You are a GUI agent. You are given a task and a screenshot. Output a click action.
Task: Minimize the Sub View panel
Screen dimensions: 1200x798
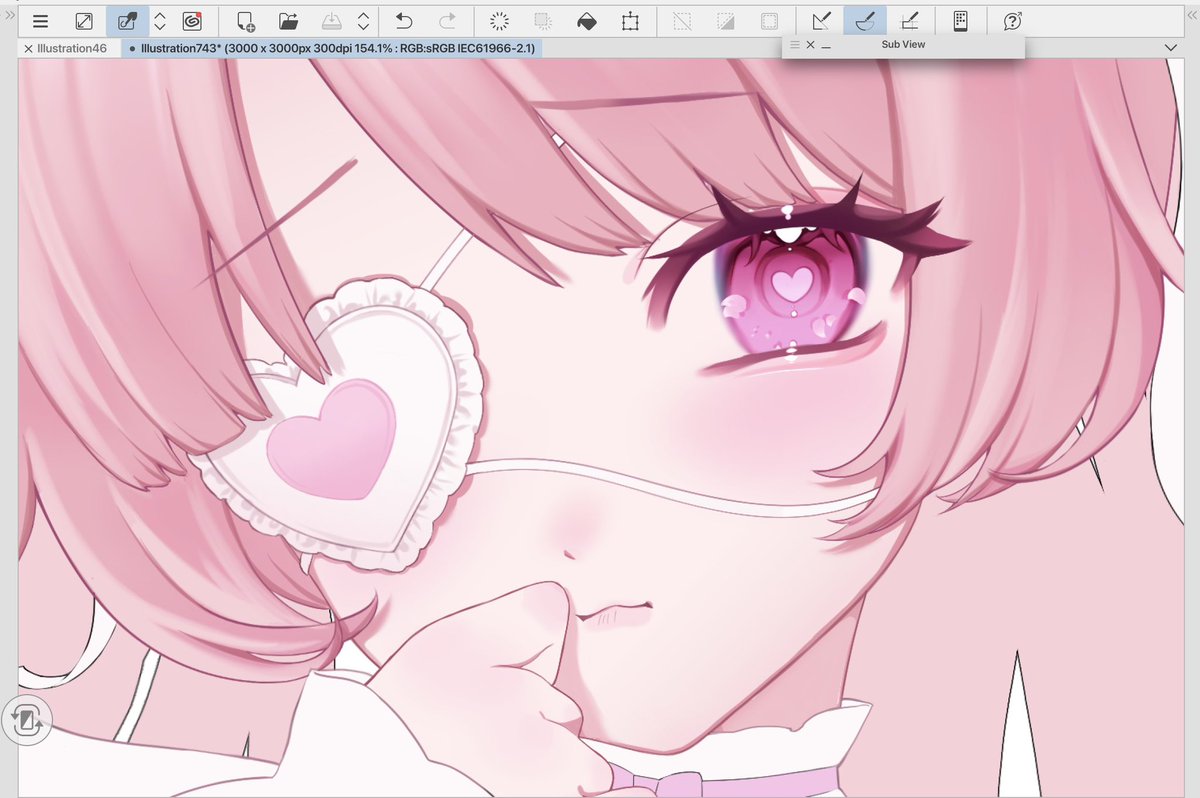(x=827, y=45)
